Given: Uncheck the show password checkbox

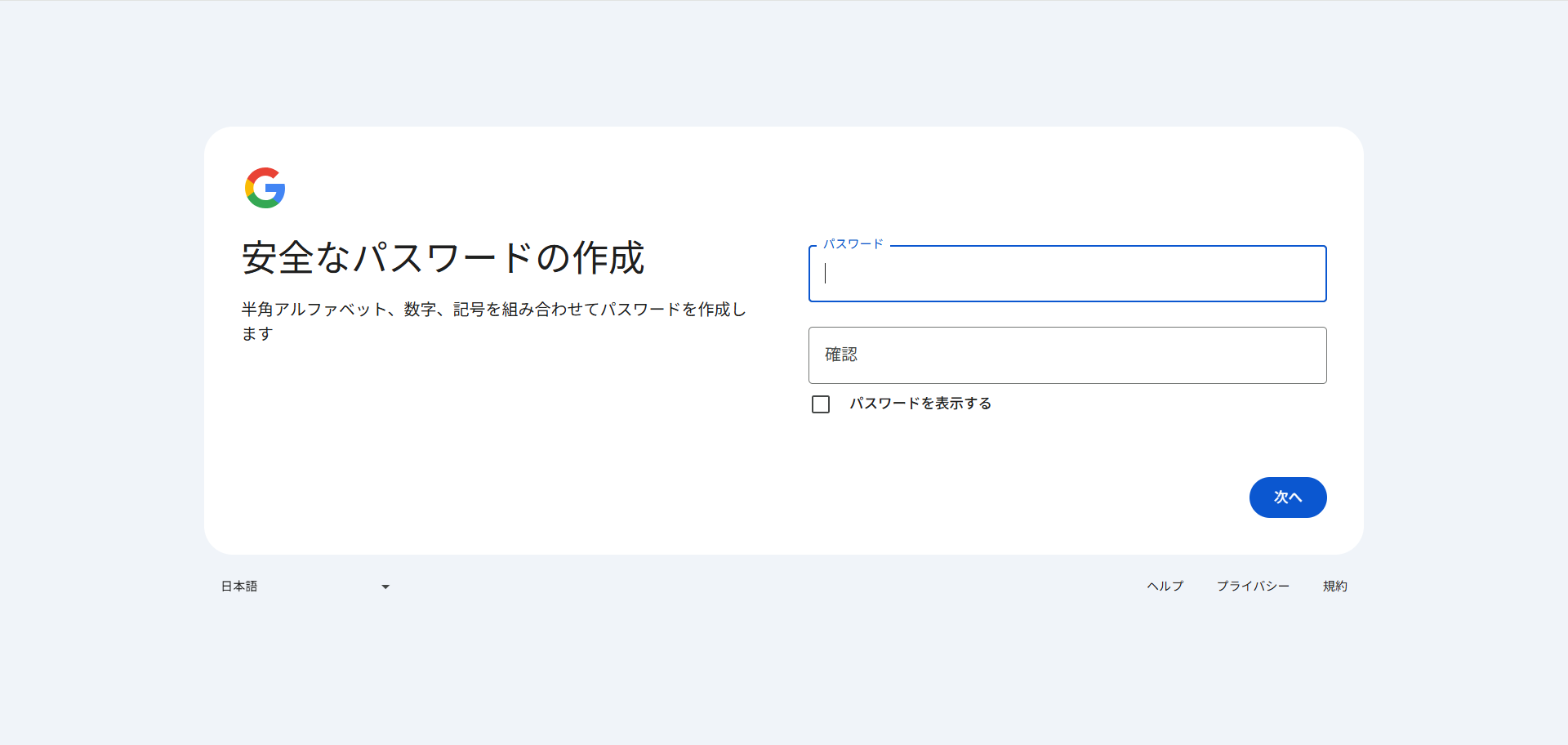Looking at the screenshot, I should (820, 404).
